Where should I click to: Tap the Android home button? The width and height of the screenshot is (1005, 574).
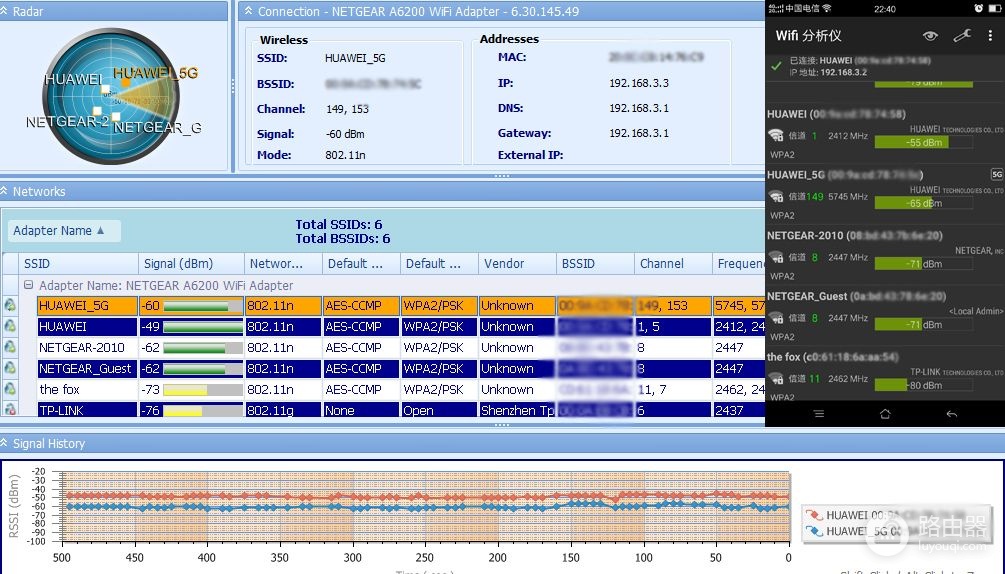(x=885, y=414)
